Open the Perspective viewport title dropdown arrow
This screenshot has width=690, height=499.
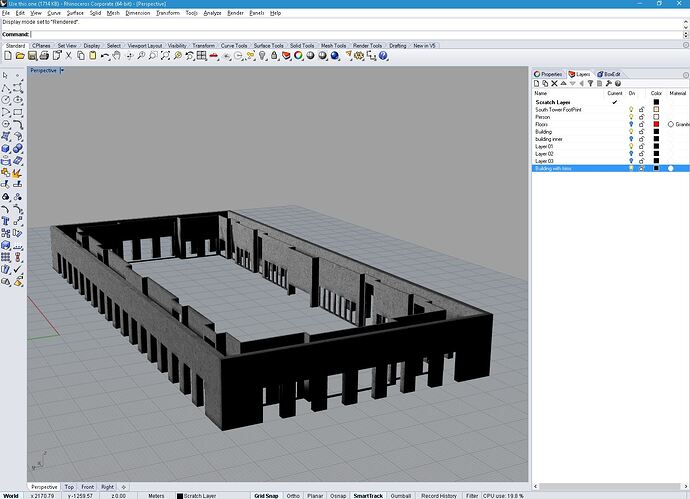(x=62, y=70)
